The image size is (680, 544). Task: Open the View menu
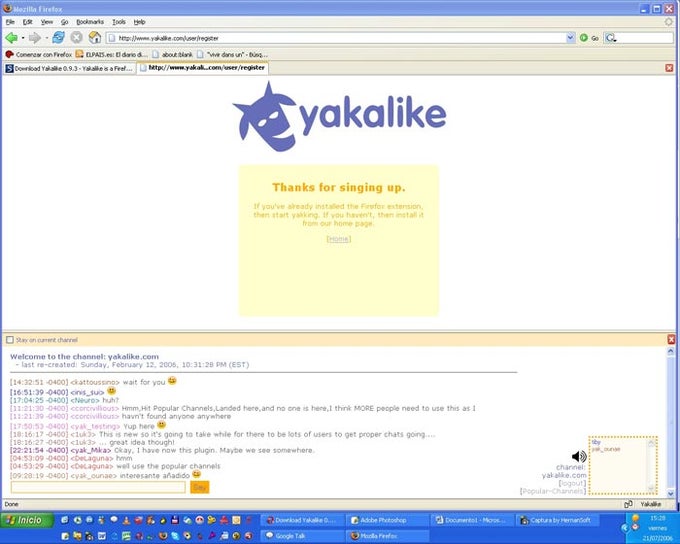[x=46, y=22]
